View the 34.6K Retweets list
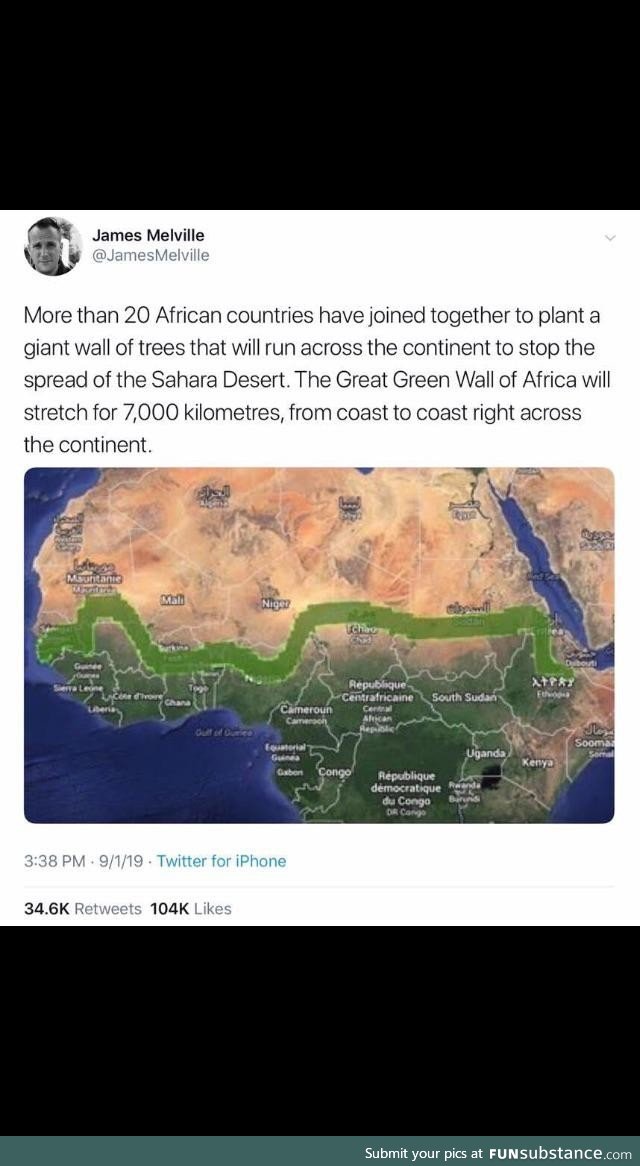The height and width of the screenshot is (1166, 640). [x=83, y=909]
